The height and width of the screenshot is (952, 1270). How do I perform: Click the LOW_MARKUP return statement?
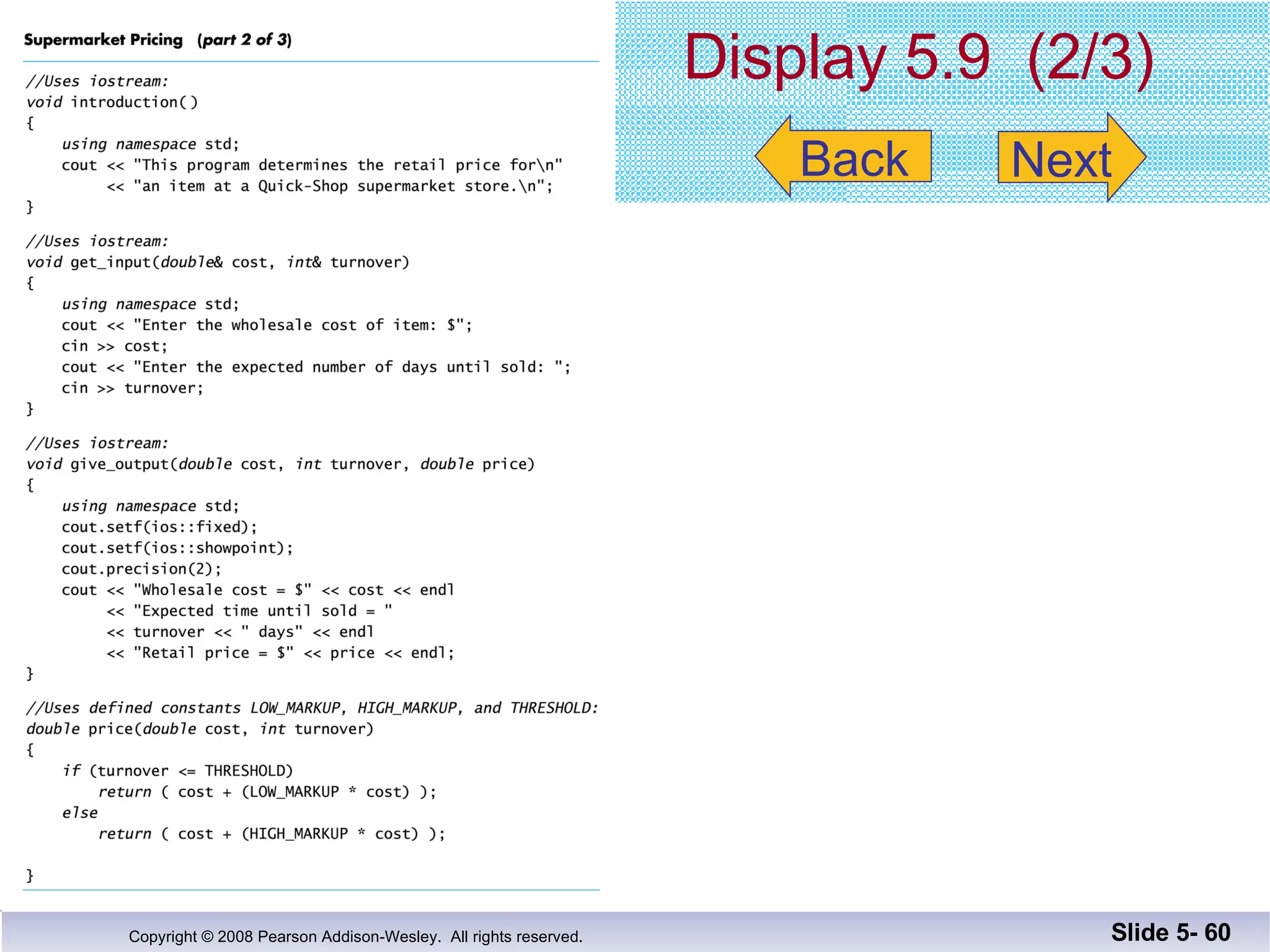[x=267, y=792]
